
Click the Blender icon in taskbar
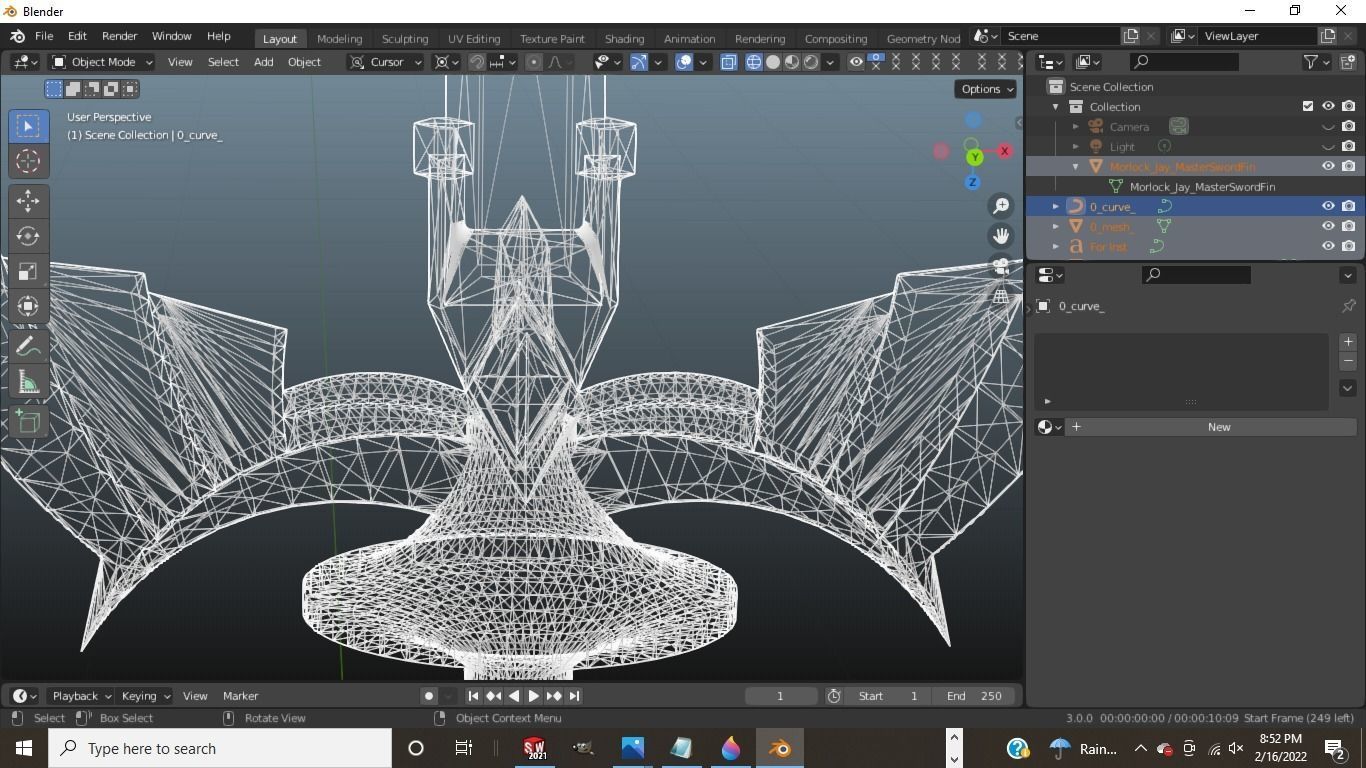pos(780,748)
